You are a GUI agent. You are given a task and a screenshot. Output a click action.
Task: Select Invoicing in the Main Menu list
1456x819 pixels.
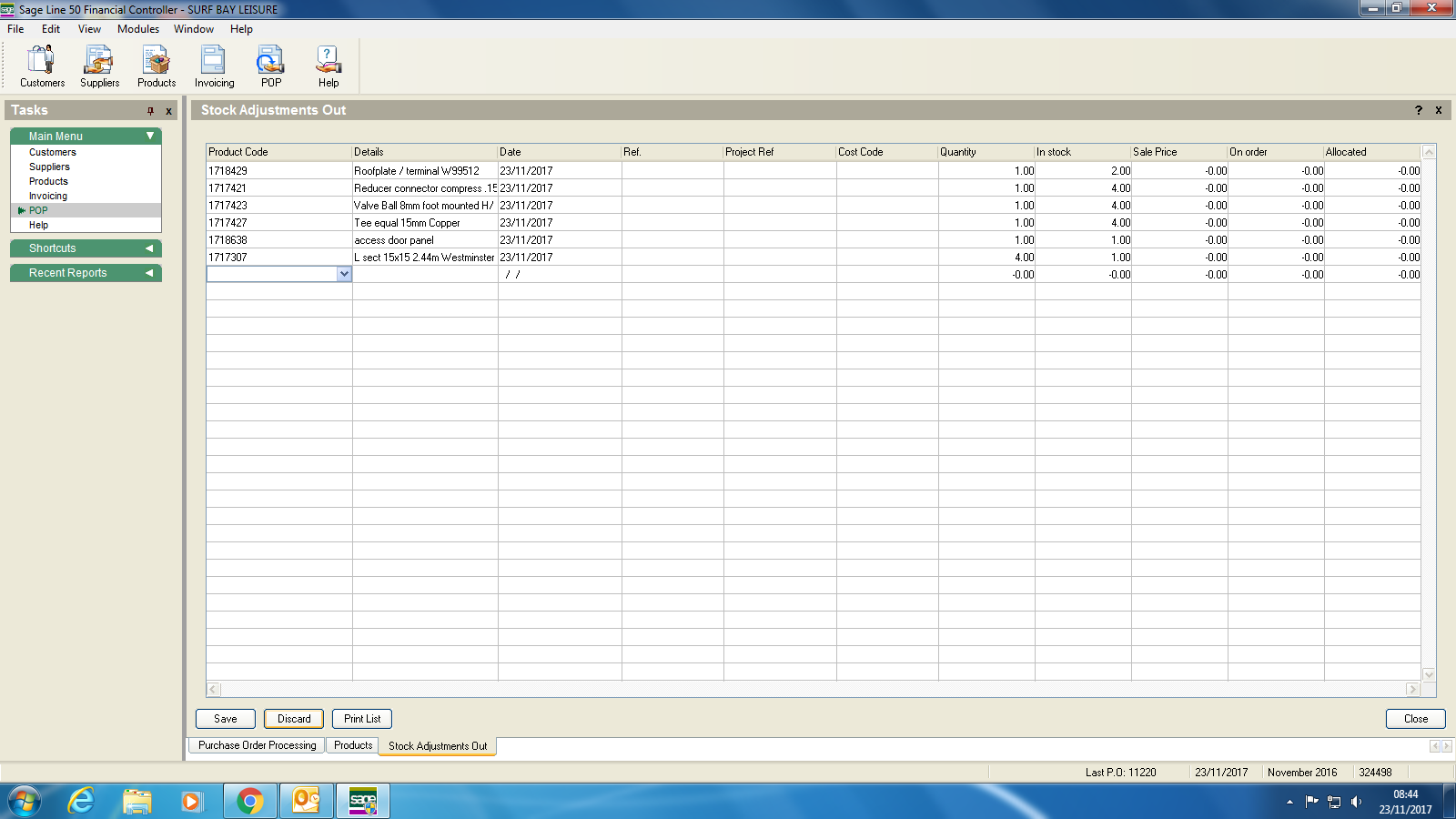pos(48,196)
